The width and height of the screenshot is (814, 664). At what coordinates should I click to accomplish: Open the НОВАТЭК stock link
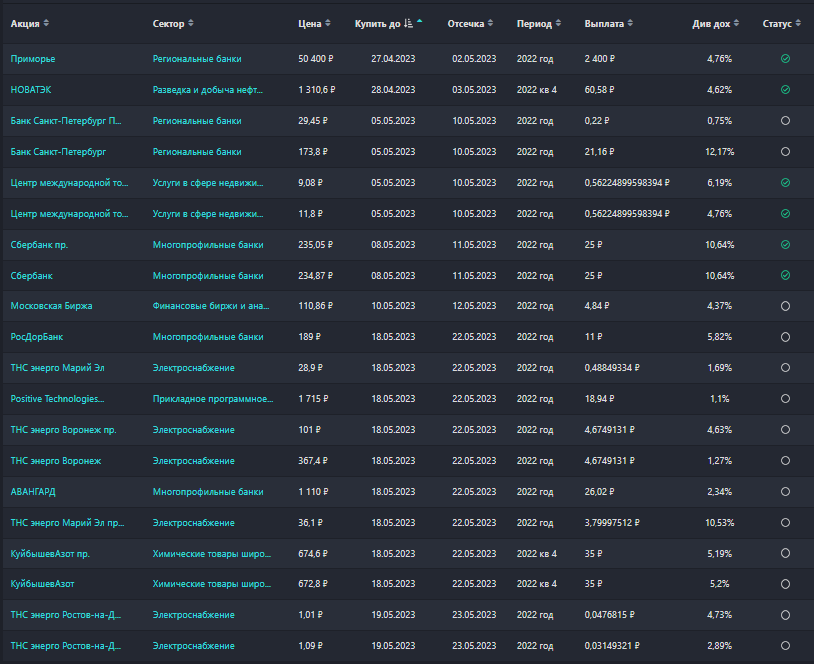pyautogui.click(x=31, y=90)
